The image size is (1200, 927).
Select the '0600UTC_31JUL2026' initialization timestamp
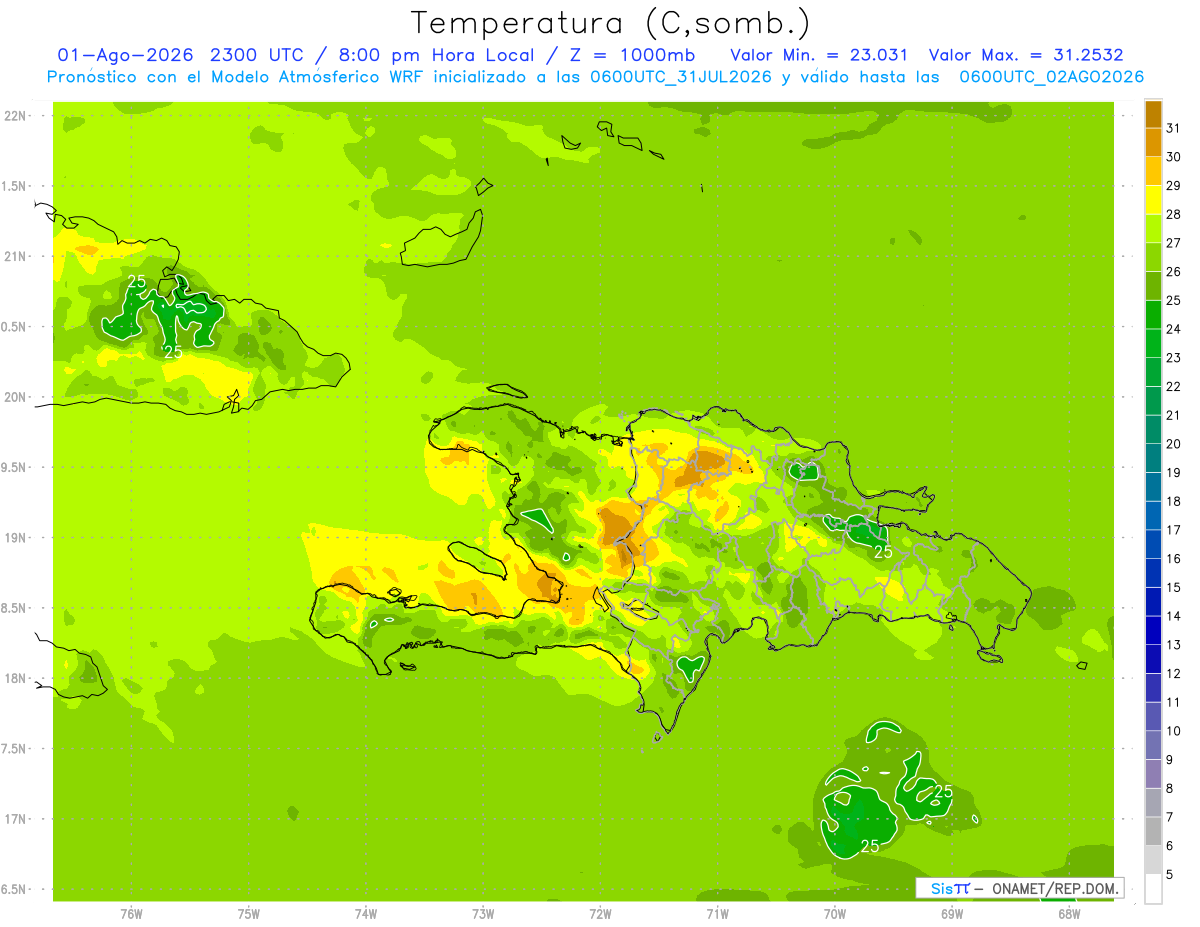[x=680, y=77]
